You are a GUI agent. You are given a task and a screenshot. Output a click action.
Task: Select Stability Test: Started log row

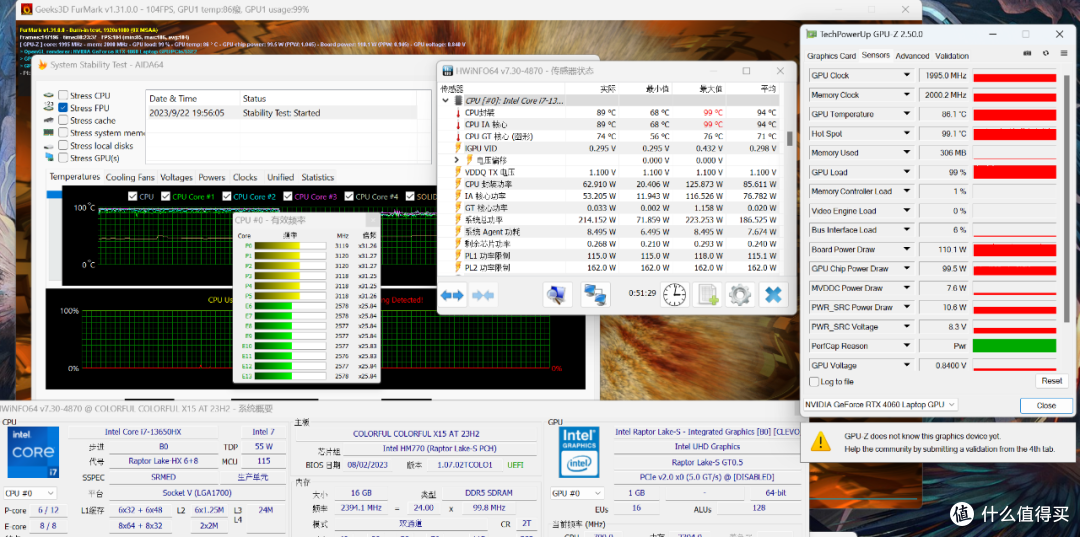click(x=281, y=113)
